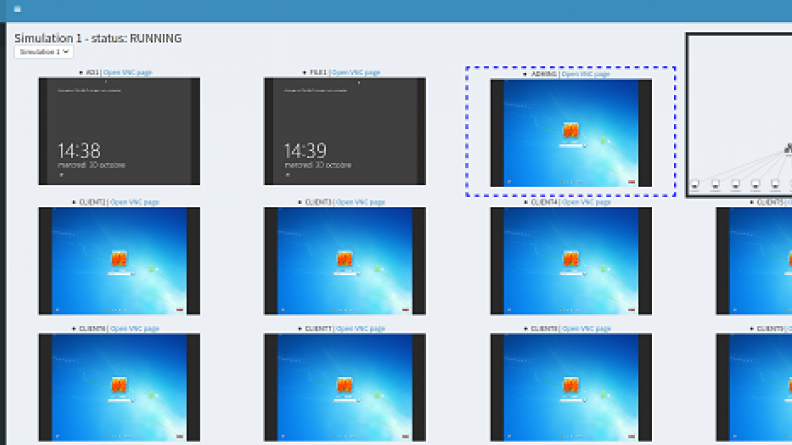Open VNC page for CLIENT3
The width and height of the screenshot is (792, 445).
[x=360, y=202]
